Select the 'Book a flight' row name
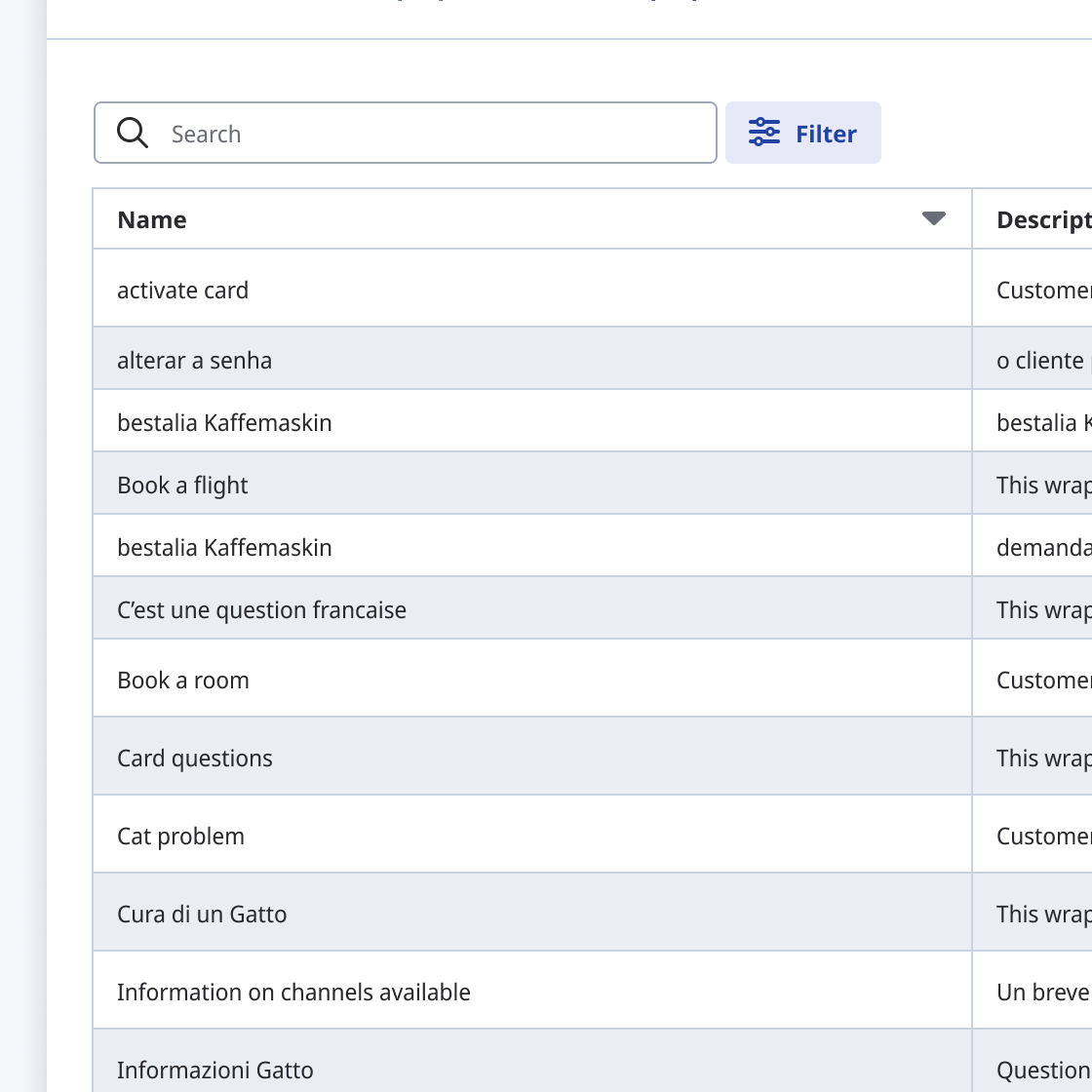Viewport: 1092px width, 1092px height. tap(182, 486)
